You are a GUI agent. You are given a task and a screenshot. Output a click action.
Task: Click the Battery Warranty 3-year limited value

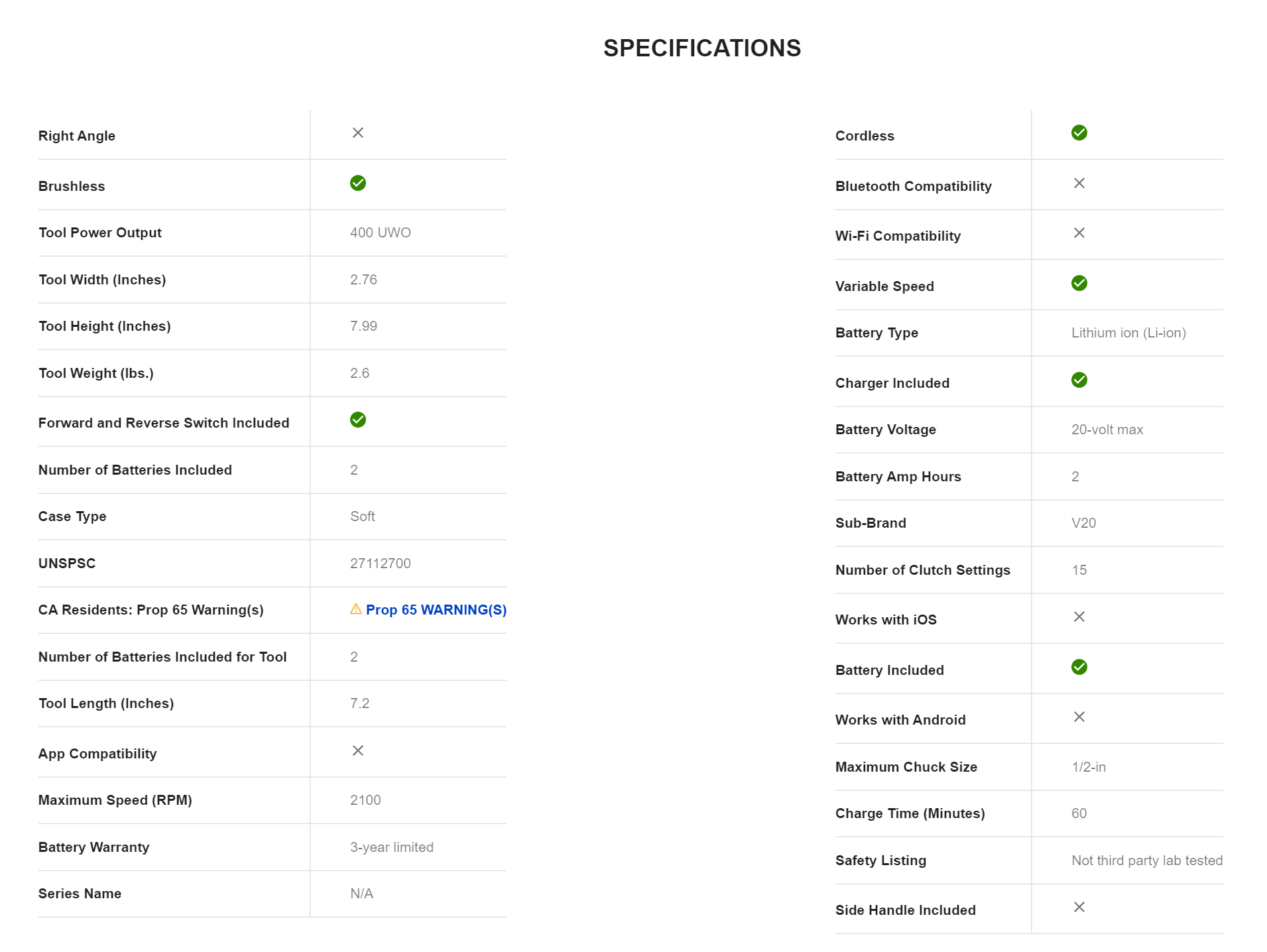tap(392, 847)
